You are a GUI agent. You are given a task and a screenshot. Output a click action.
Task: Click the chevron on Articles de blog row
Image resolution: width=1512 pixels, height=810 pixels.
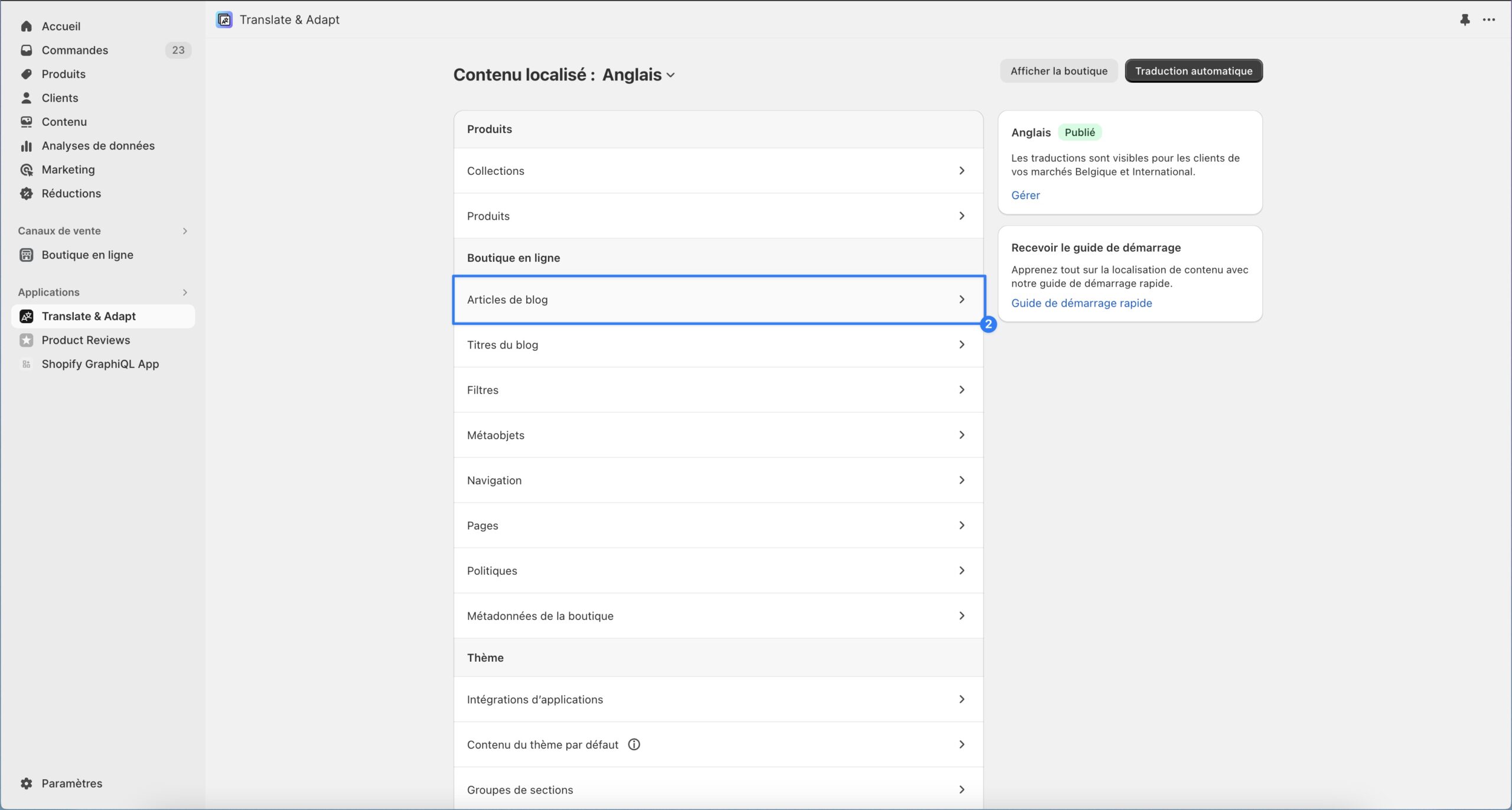[962, 300]
